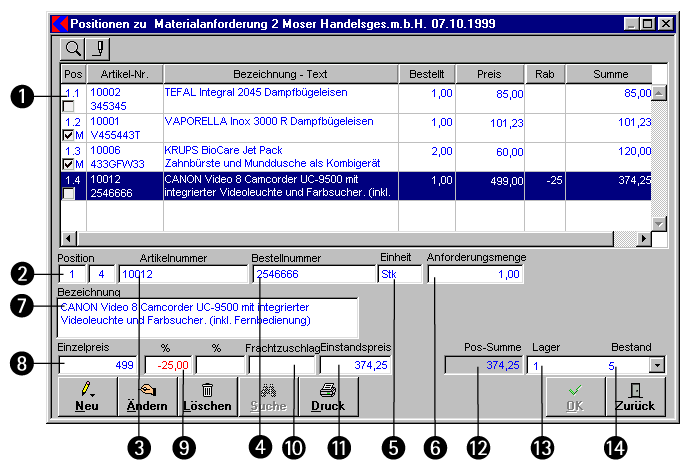Click the OK checkmark button
690x470 pixels.
point(576,397)
